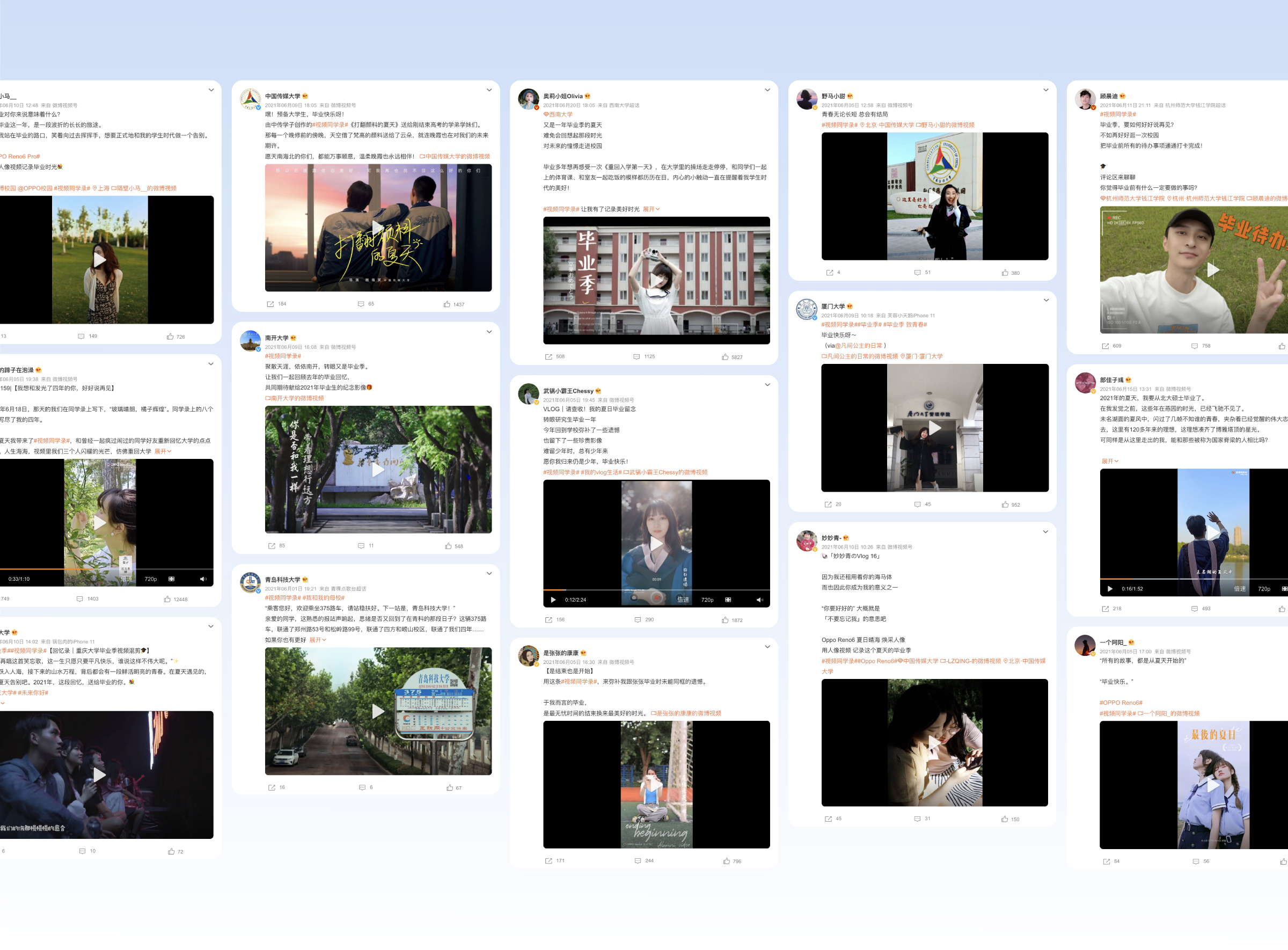Open 720p quality menu on Chessy video
The width and height of the screenshot is (1288, 950).
(x=707, y=600)
